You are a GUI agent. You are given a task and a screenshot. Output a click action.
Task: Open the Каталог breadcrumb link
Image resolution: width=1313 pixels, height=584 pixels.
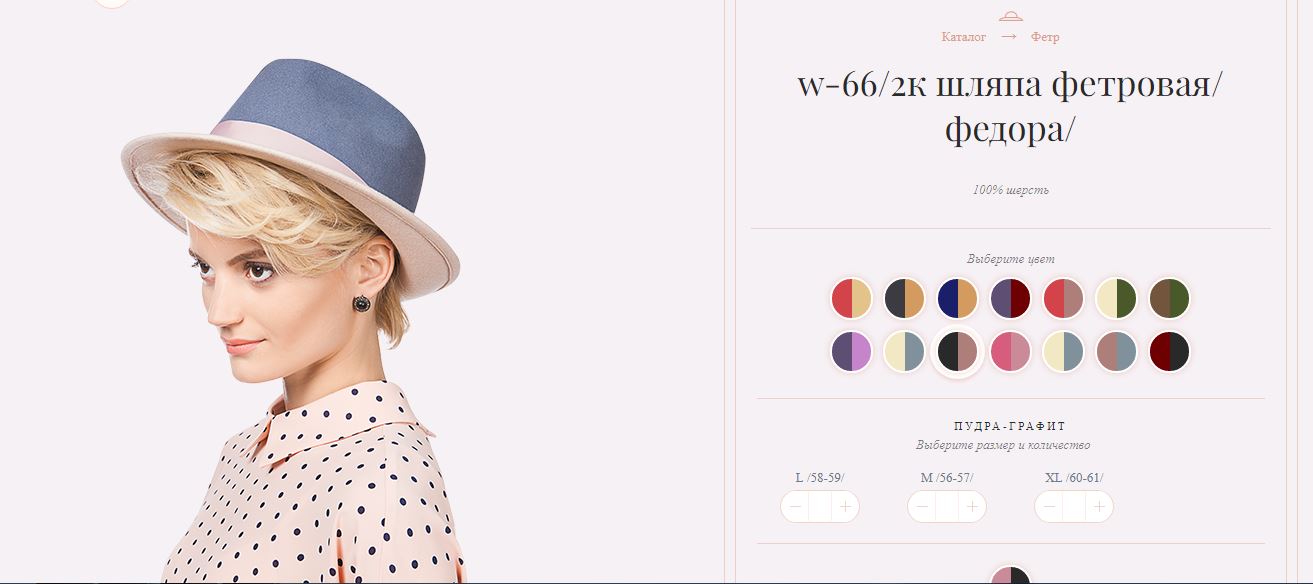964,37
